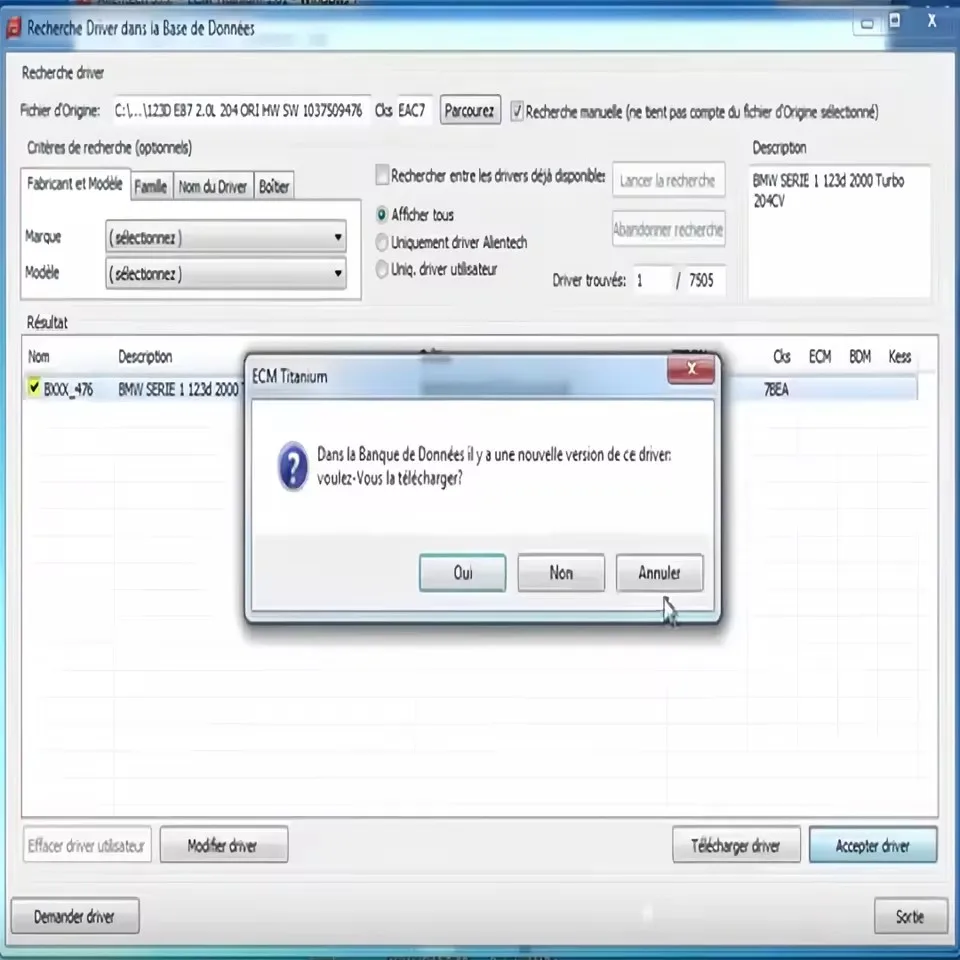
Task: Click Non in the ECM Titanium dialog
Action: tap(561, 572)
